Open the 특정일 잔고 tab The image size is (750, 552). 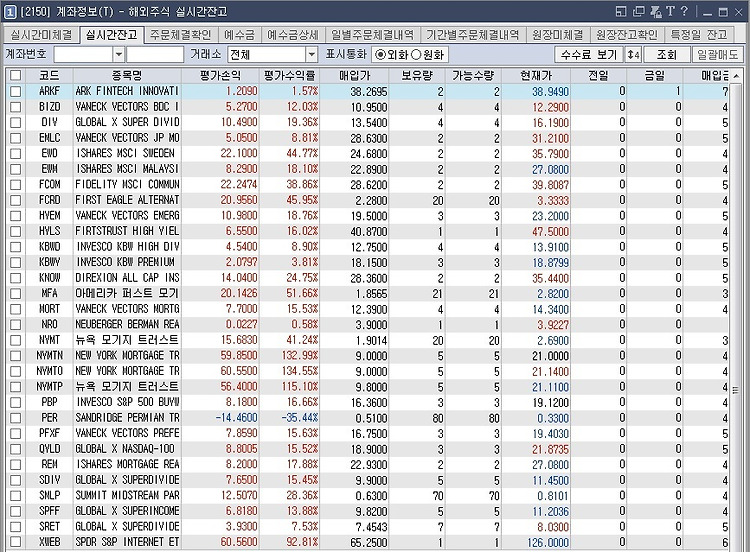point(698,35)
